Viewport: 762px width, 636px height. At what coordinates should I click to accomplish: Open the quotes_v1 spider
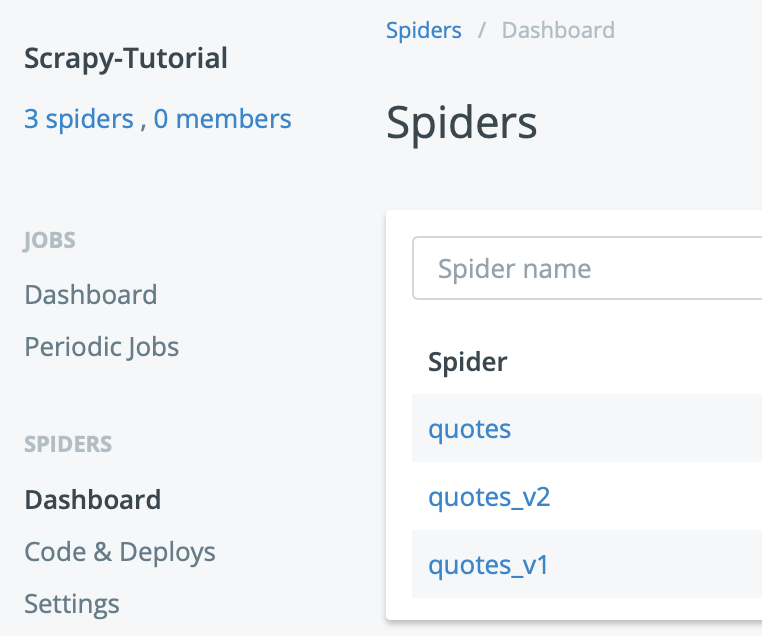pyautogui.click(x=489, y=565)
